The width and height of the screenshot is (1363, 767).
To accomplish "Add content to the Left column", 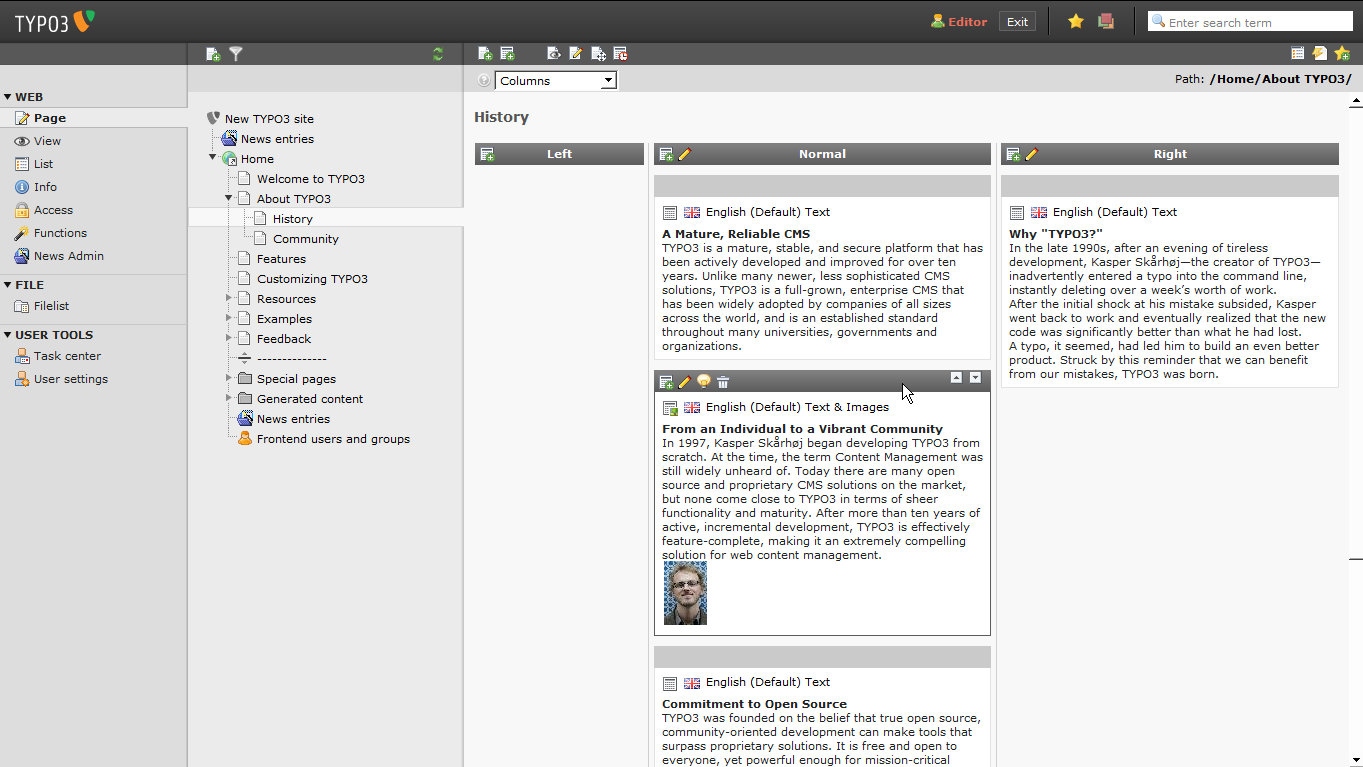I will [x=488, y=154].
